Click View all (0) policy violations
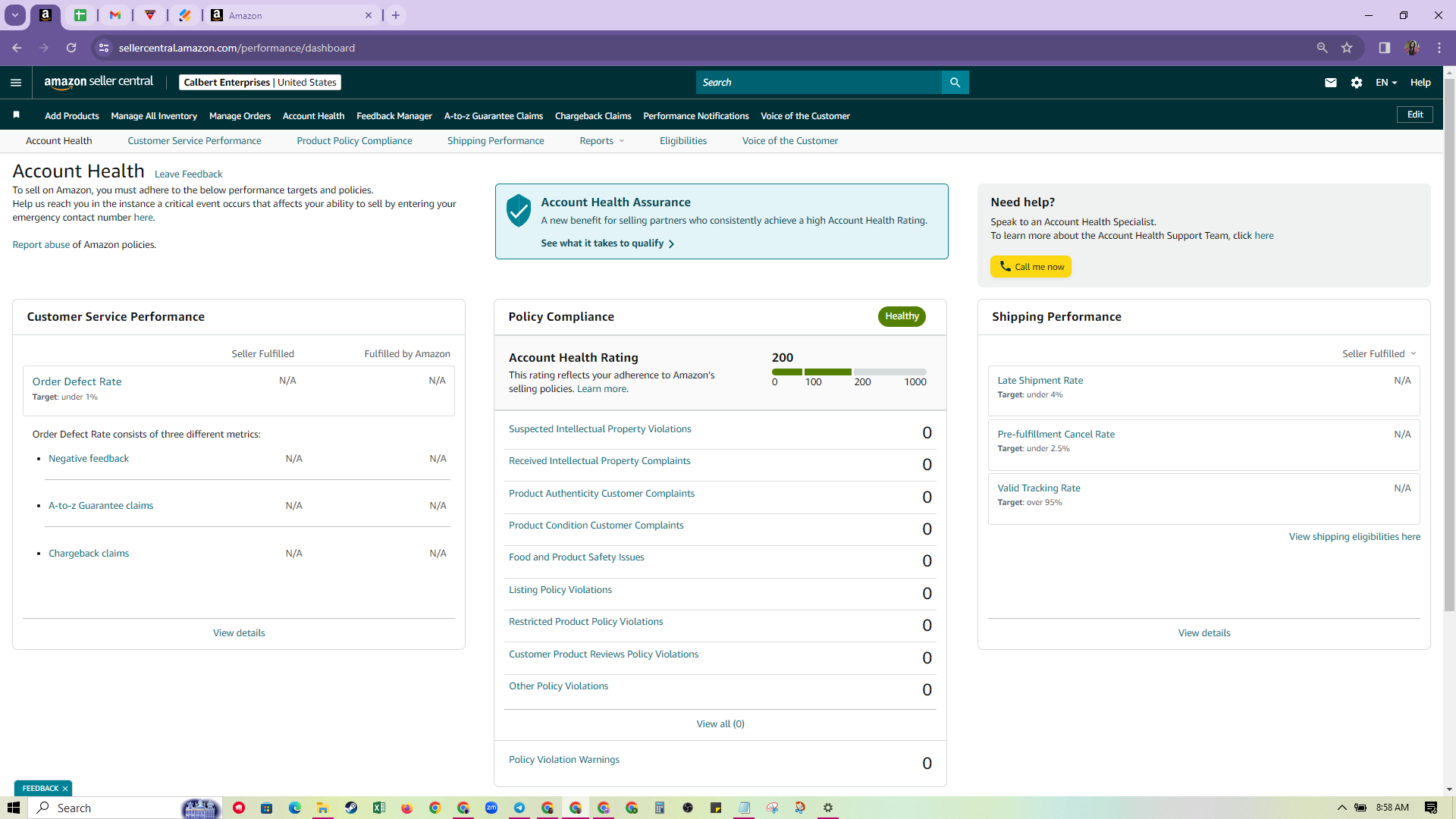 pyautogui.click(x=720, y=724)
